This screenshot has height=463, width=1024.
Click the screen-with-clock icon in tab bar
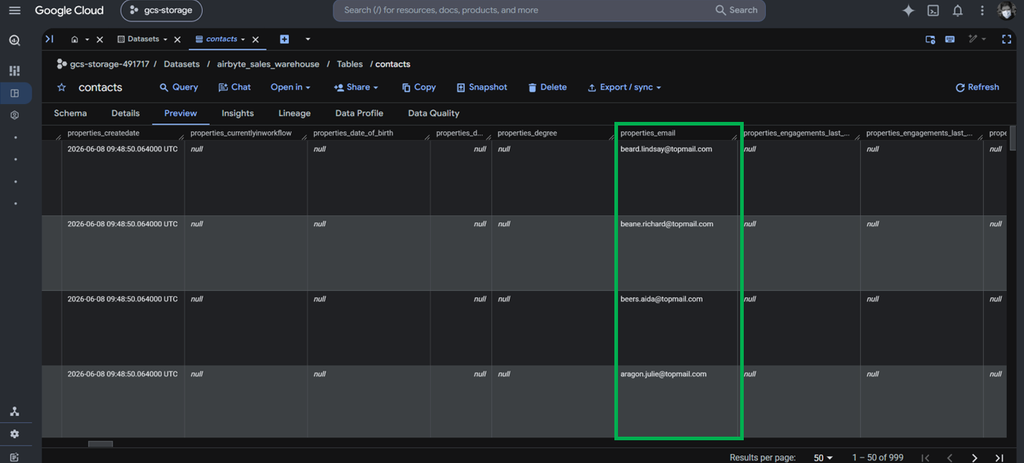coord(931,39)
